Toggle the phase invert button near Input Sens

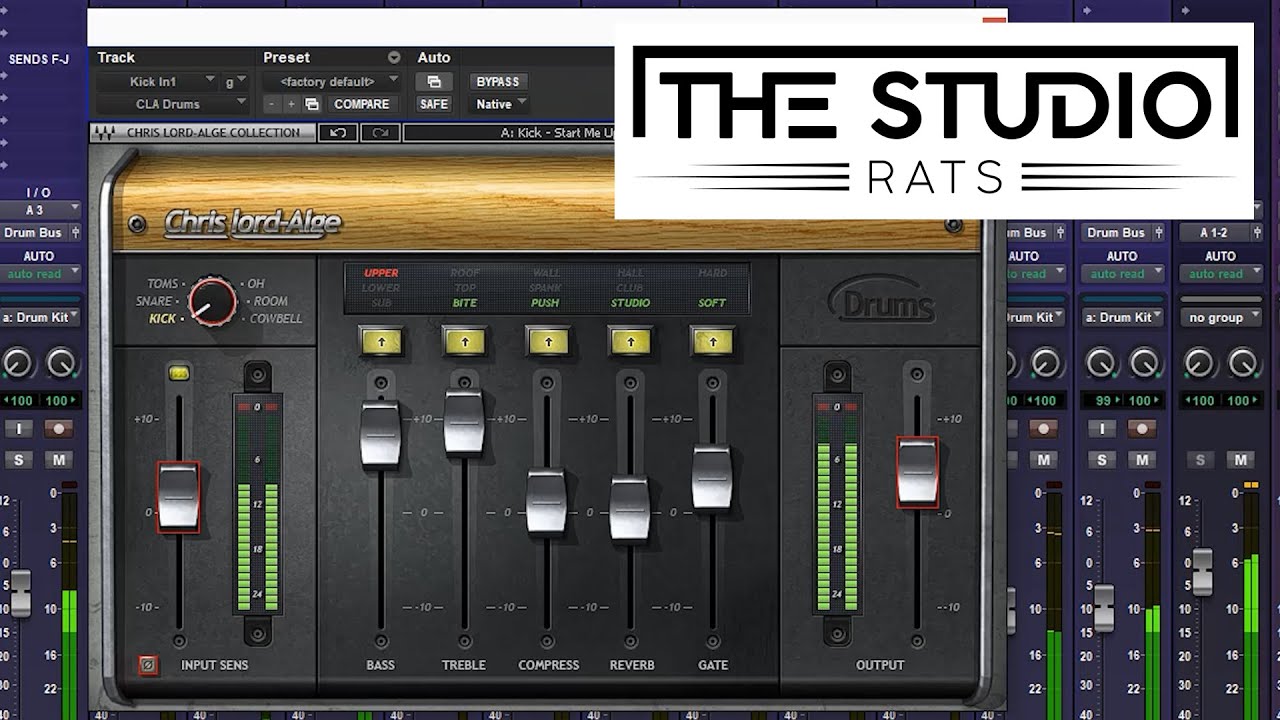coord(149,664)
